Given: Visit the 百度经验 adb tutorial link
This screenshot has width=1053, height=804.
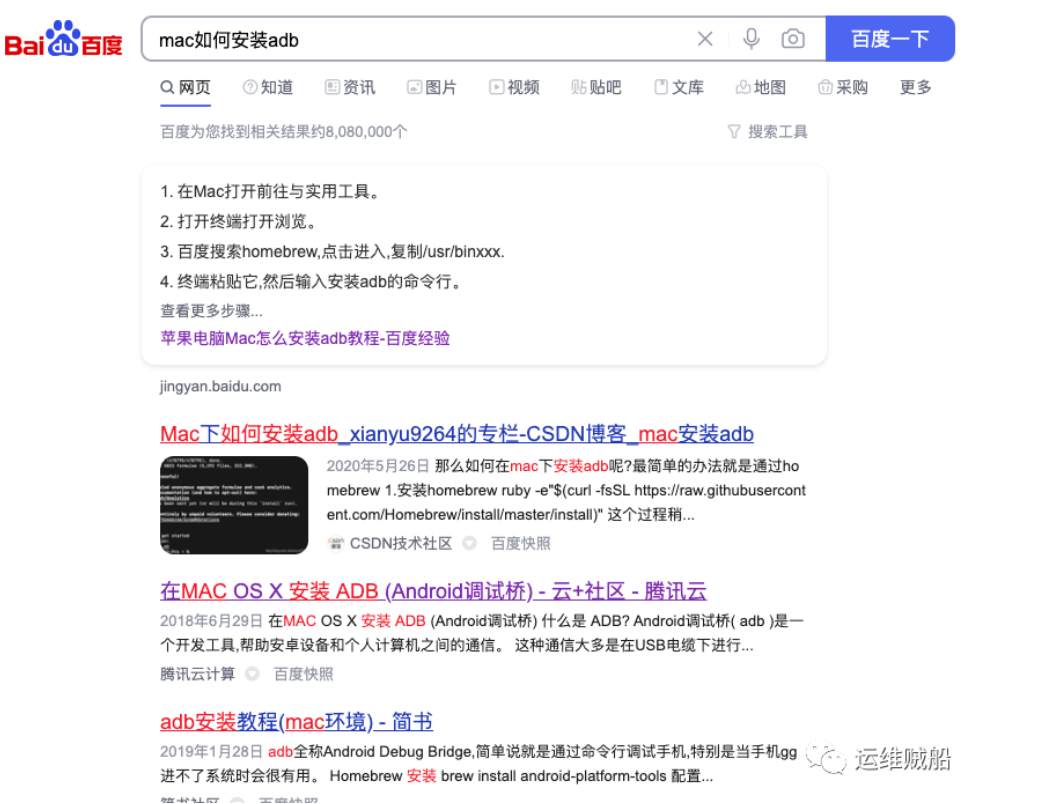Looking at the screenshot, I should coord(304,338).
